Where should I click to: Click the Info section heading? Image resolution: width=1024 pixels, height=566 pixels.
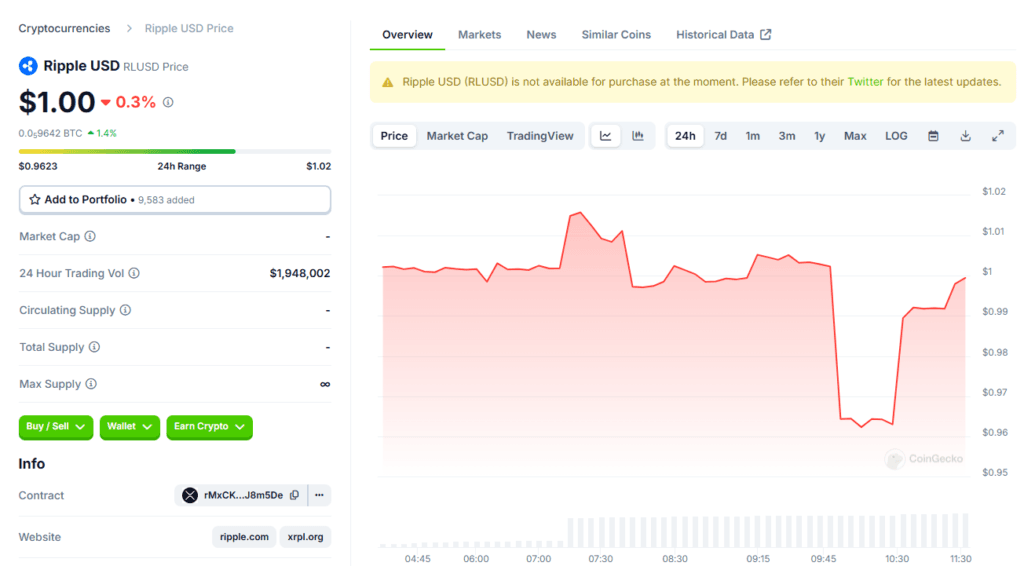[x=31, y=464]
